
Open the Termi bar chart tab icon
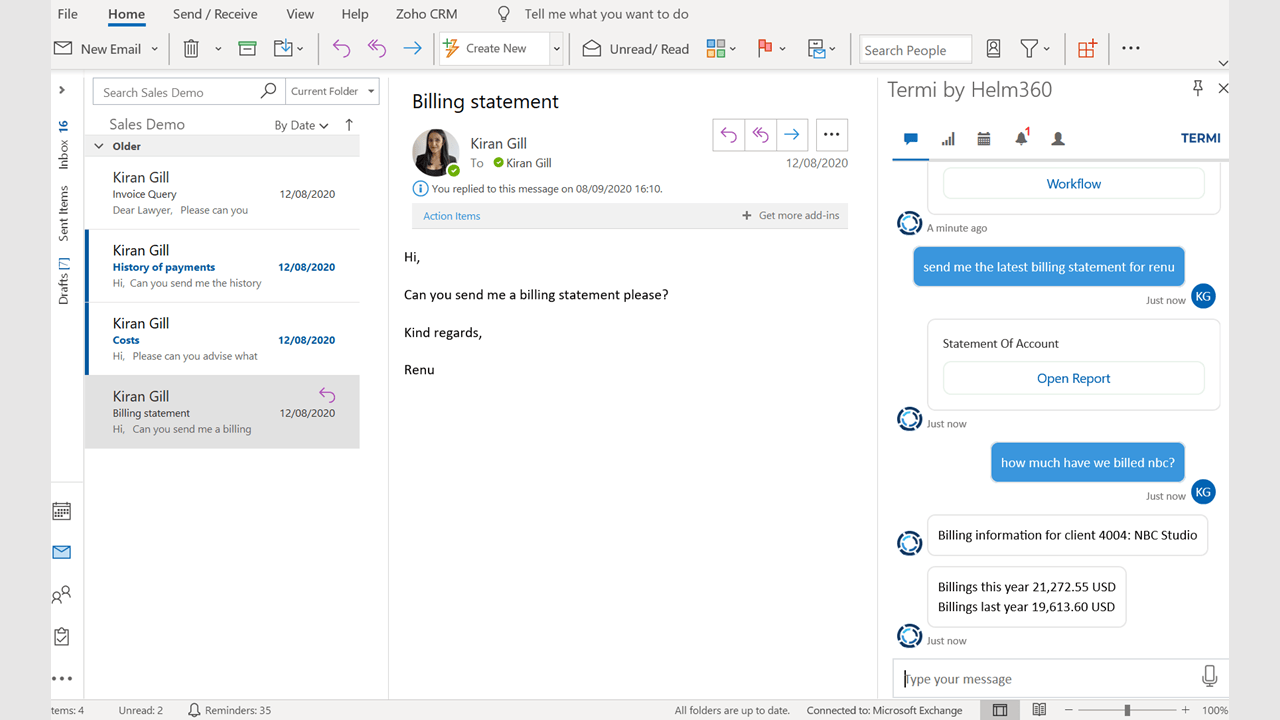(948, 139)
